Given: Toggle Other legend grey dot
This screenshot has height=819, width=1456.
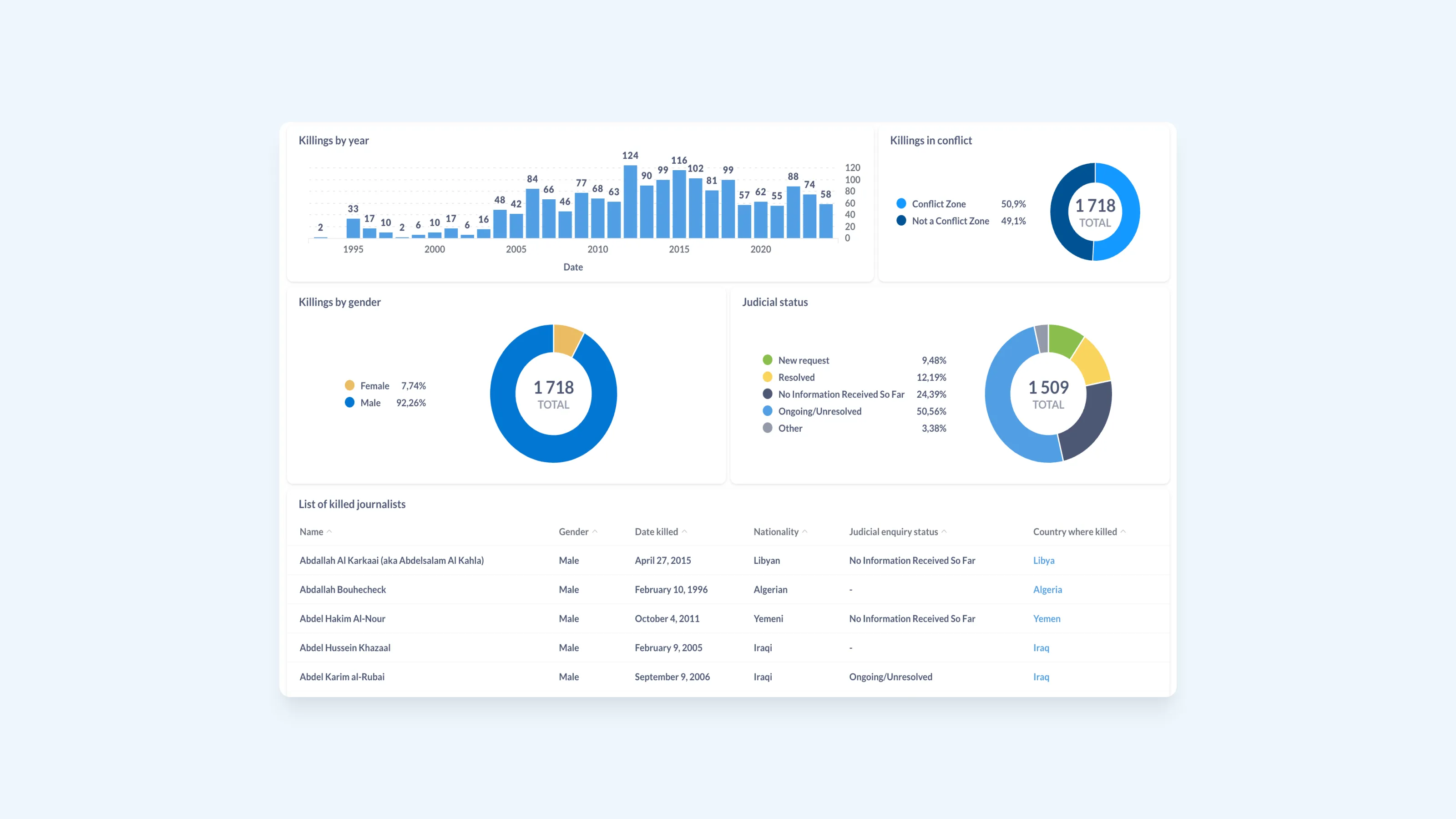Looking at the screenshot, I should point(767,428).
